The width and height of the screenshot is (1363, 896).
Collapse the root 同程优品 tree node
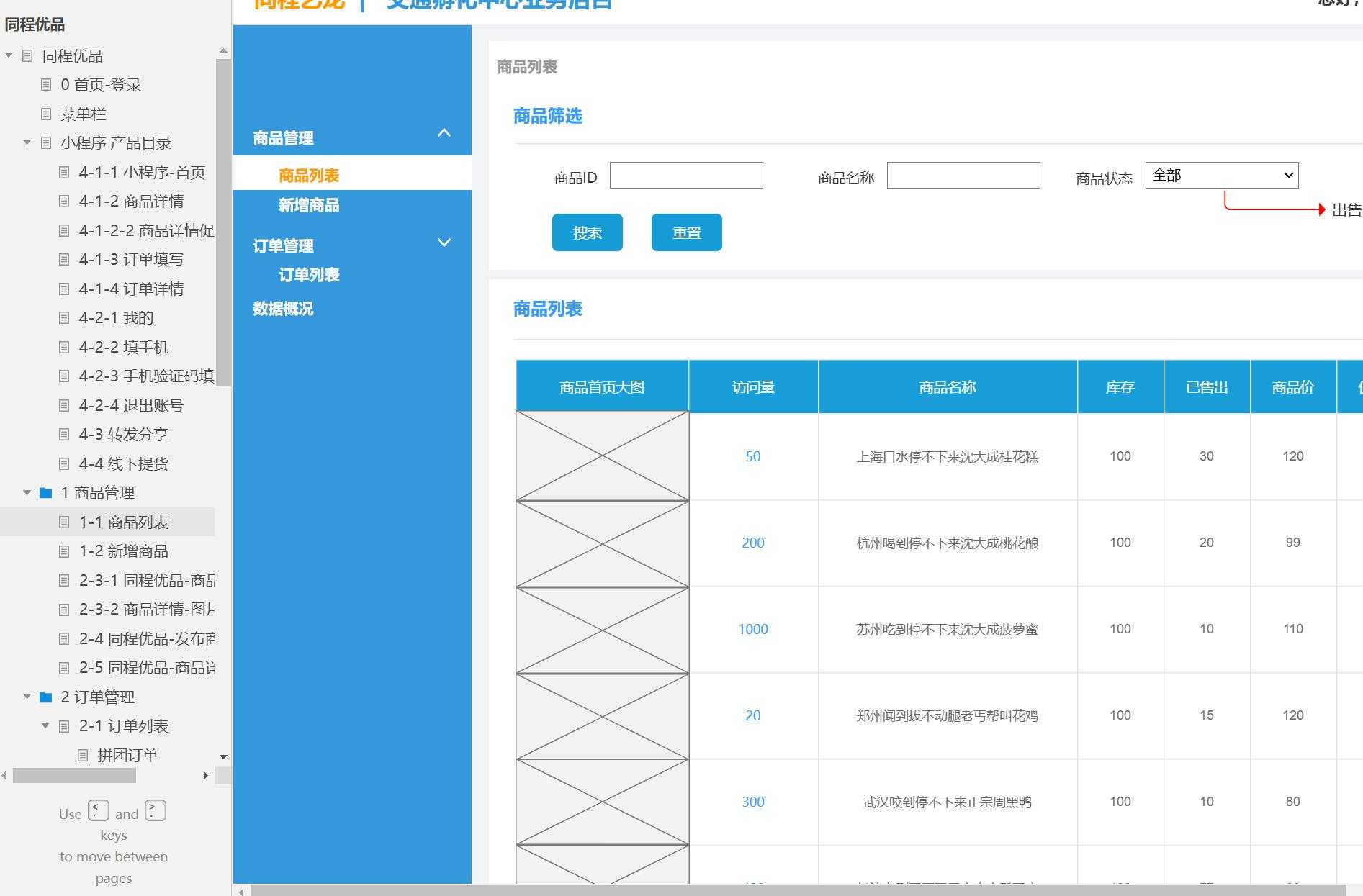7,55
